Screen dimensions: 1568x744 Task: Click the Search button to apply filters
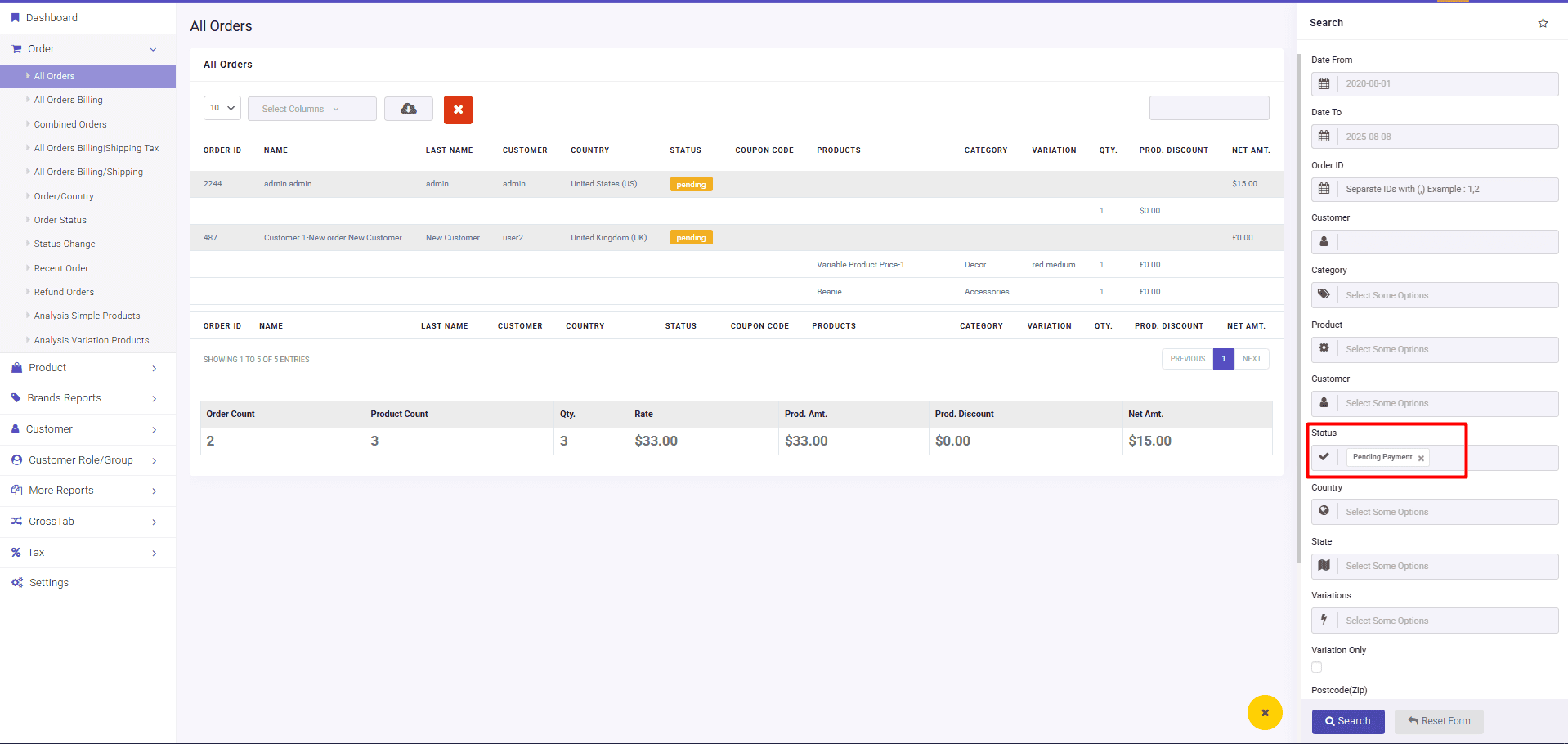click(1347, 721)
